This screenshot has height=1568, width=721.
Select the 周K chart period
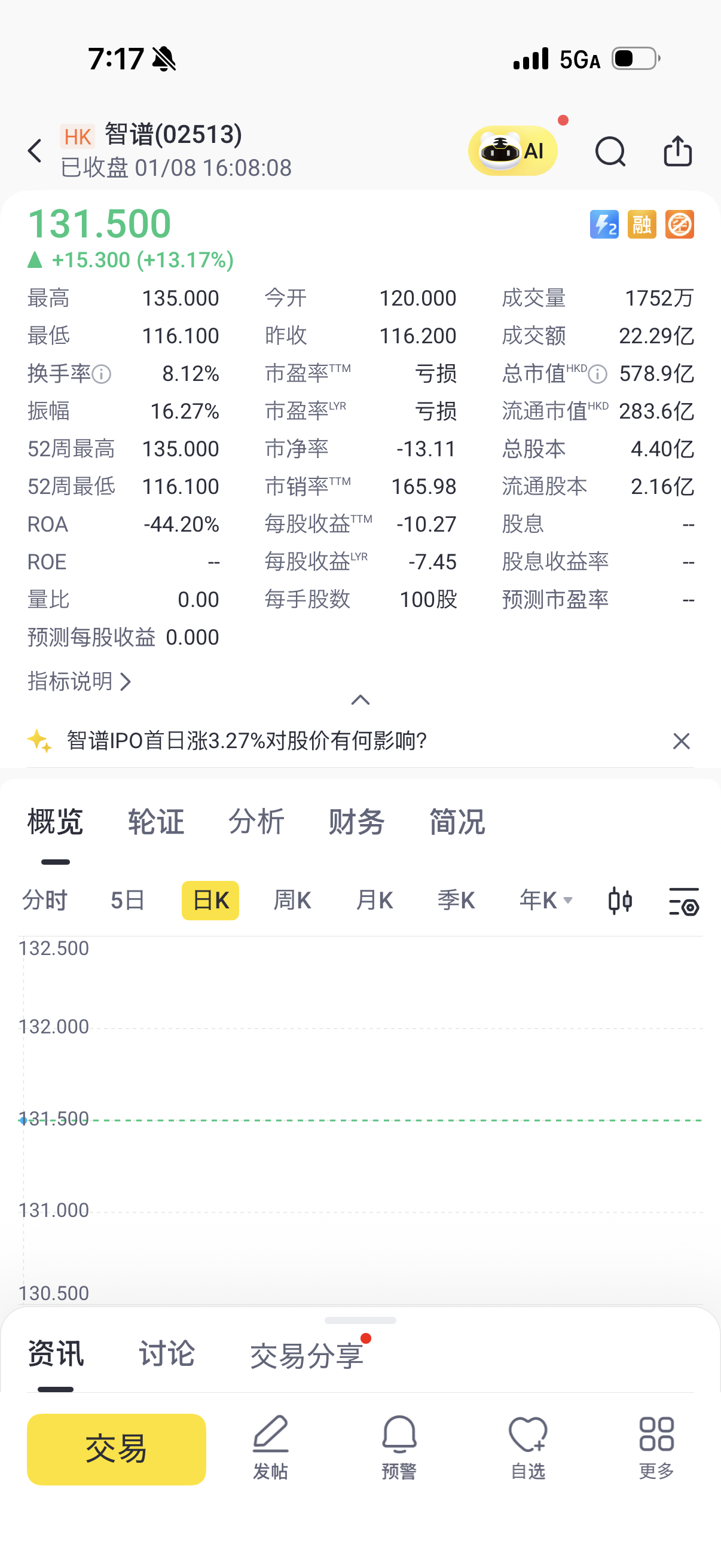pyautogui.click(x=292, y=900)
